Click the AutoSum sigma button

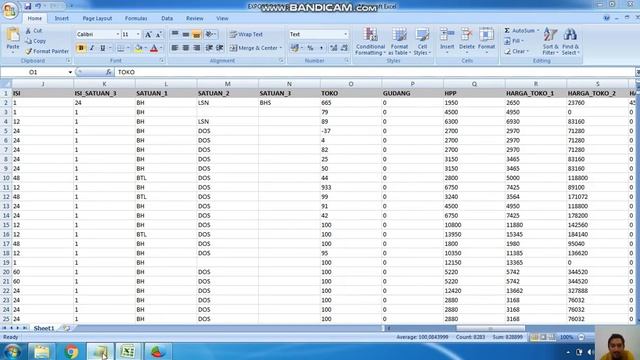(521, 31)
